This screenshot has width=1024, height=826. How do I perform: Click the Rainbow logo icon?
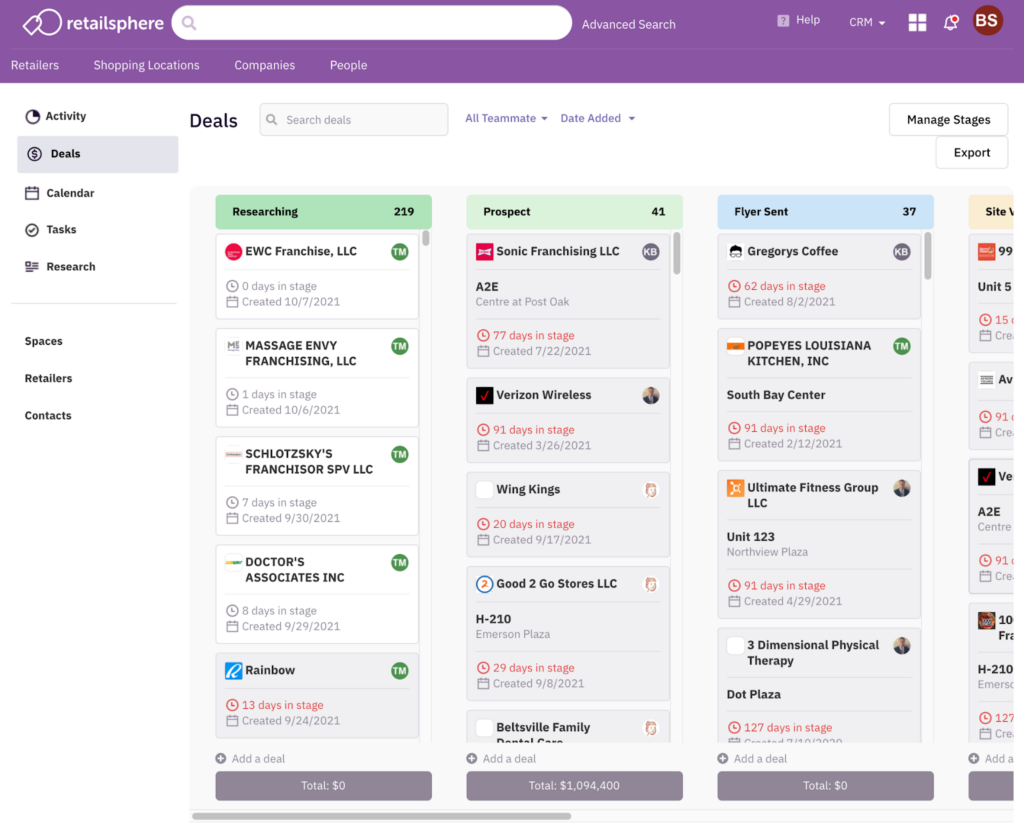pos(233,671)
